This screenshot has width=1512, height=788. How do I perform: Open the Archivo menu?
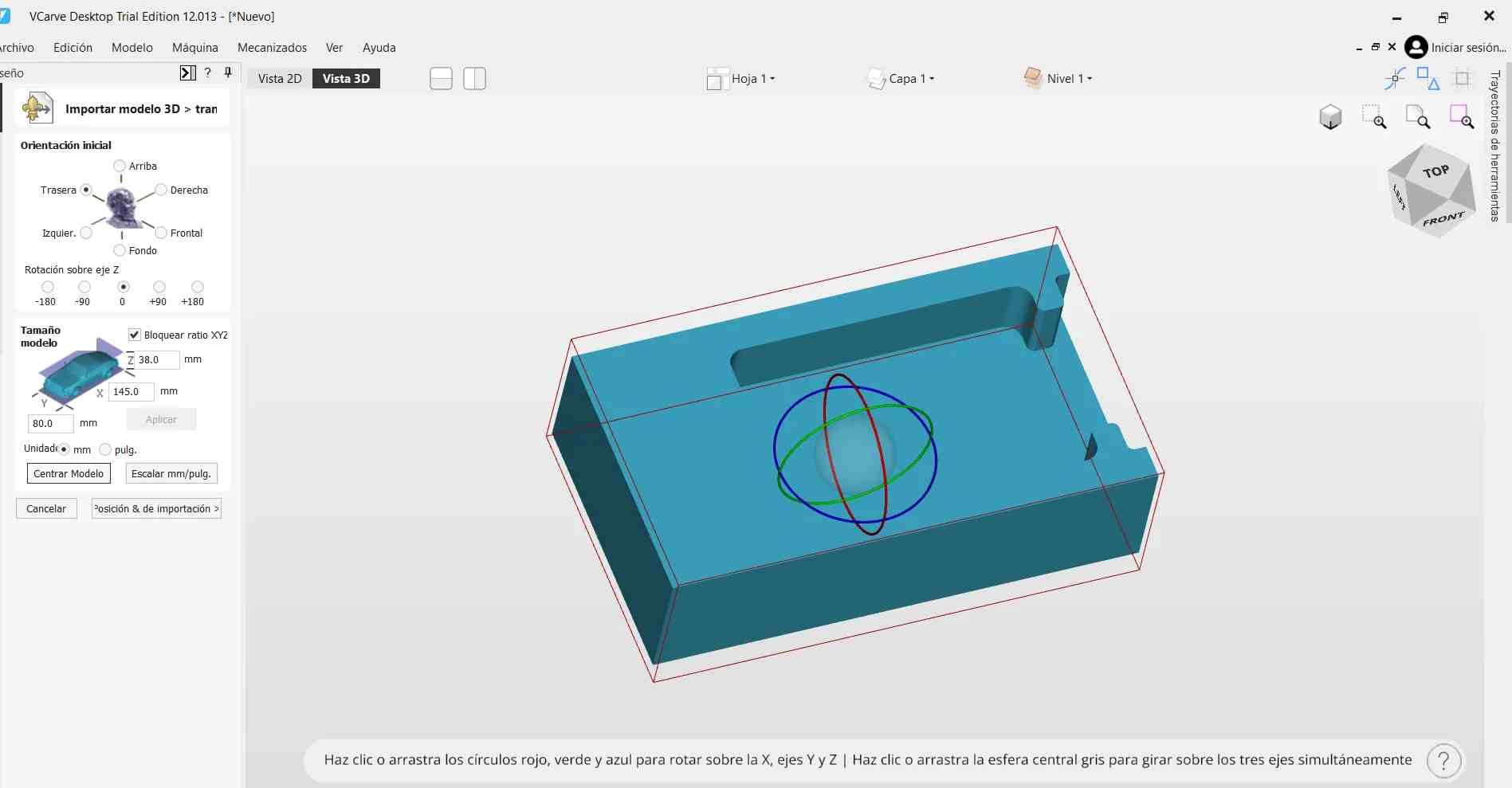17,48
